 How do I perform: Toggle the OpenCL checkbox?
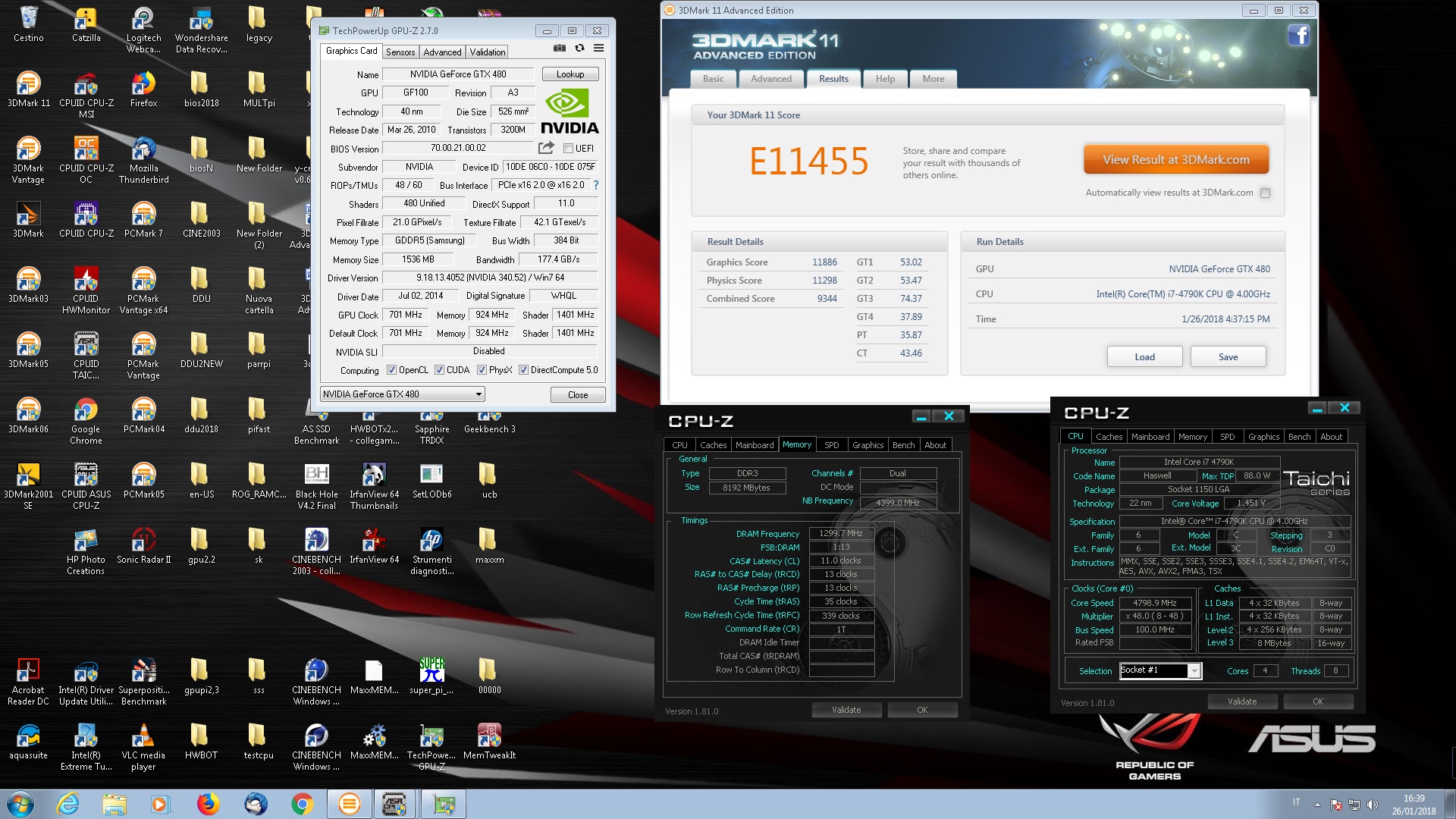tap(391, 370)
